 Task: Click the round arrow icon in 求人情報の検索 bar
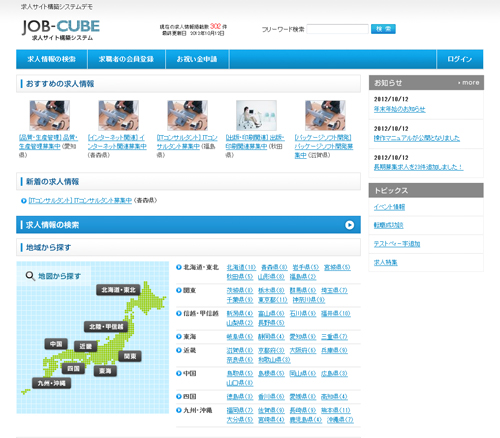(349, 225)
